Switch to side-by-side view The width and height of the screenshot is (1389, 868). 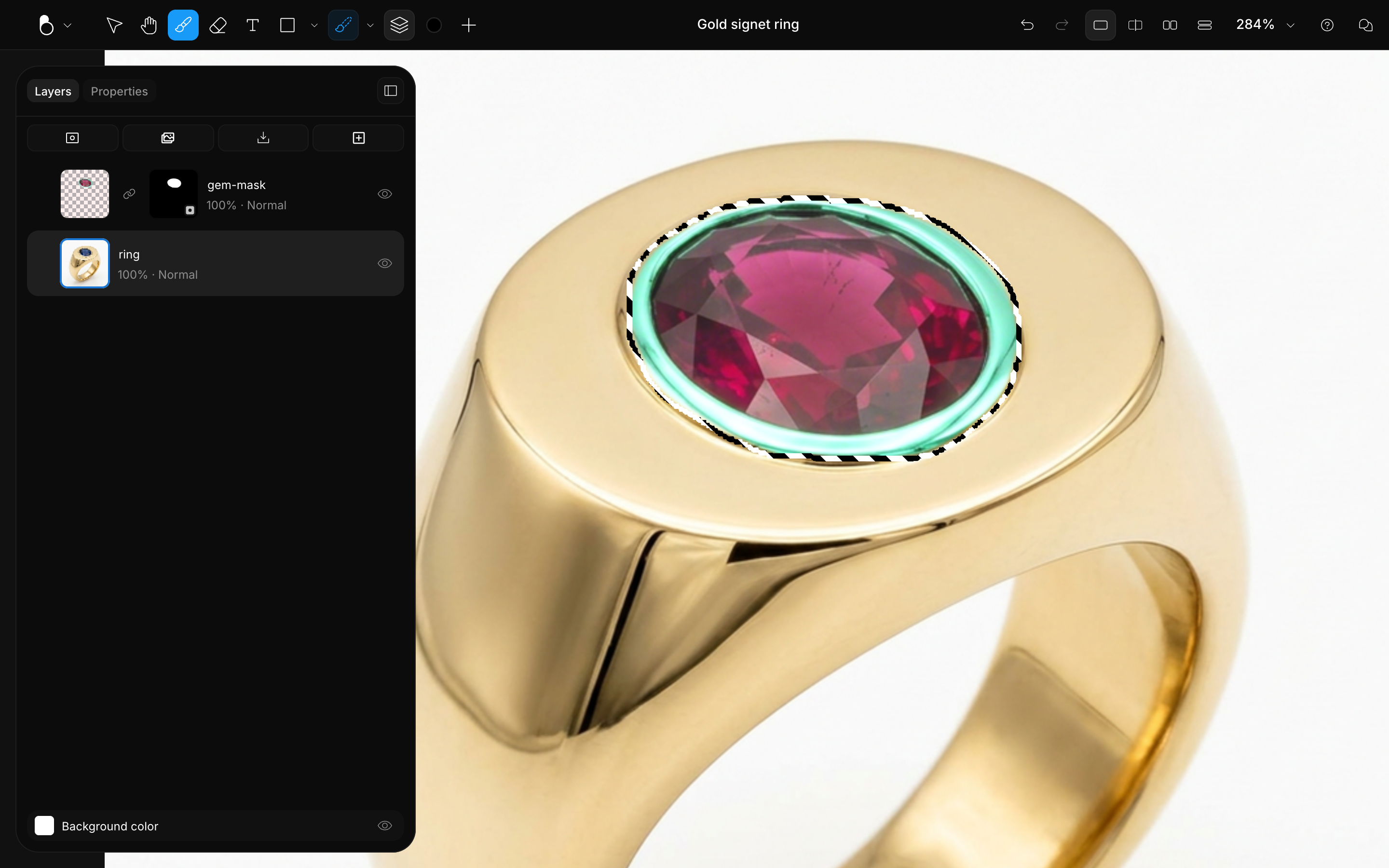[x=1170, y=25]
